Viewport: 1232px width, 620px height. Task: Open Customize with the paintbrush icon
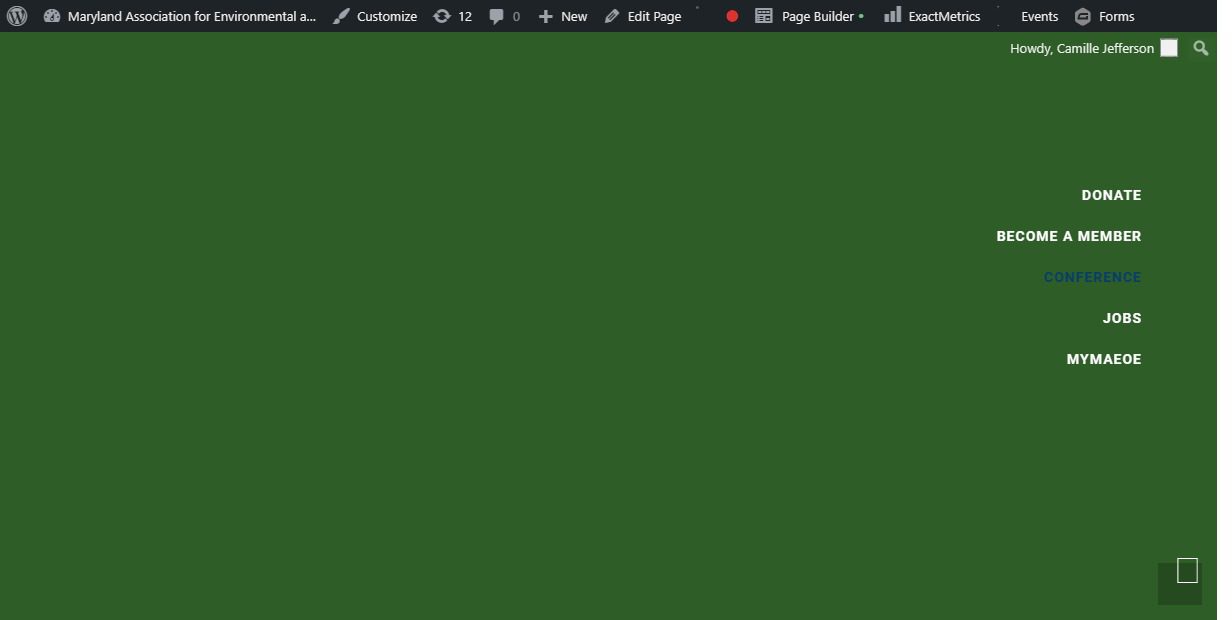(375, 16)
